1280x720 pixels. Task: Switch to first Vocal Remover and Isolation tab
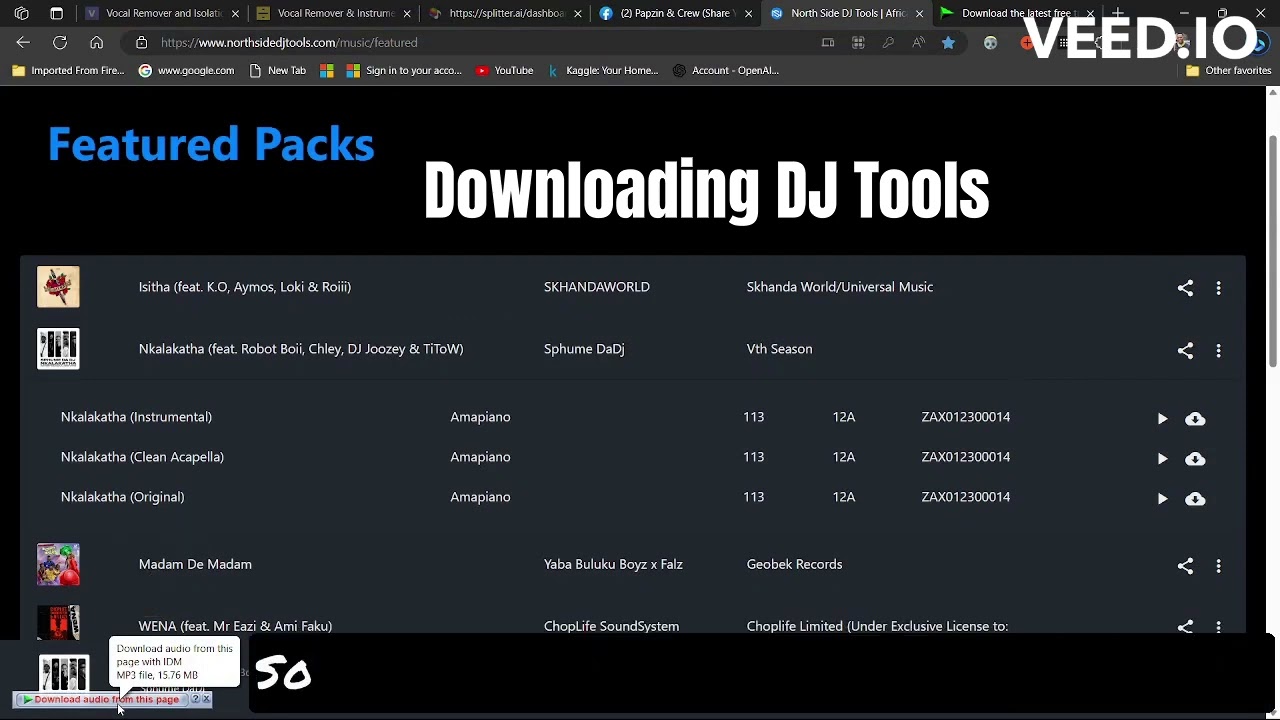tap(163, 13)
